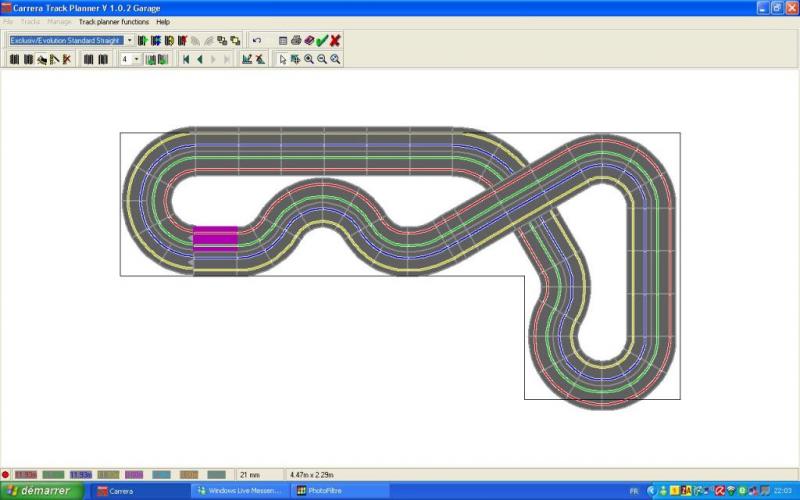This screenshot has width=800, height=500.
Task: Click the green checkmark icon
Action: tap(322, 41)
